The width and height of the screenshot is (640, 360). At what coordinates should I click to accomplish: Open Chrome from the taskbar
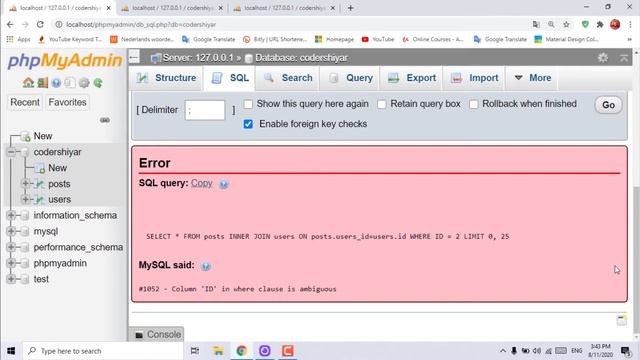[x=241, y=351]
